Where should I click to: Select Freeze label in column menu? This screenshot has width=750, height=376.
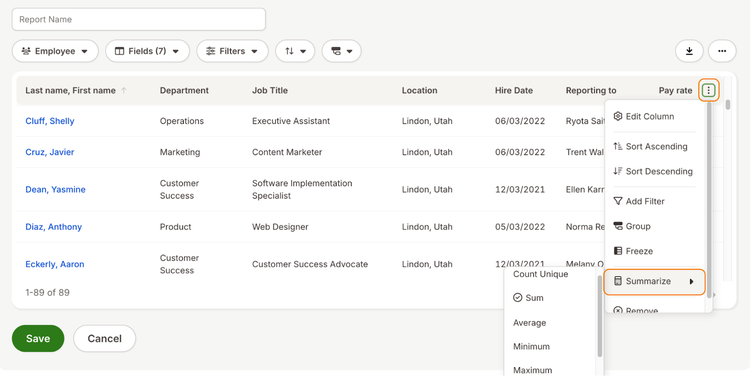639,251
